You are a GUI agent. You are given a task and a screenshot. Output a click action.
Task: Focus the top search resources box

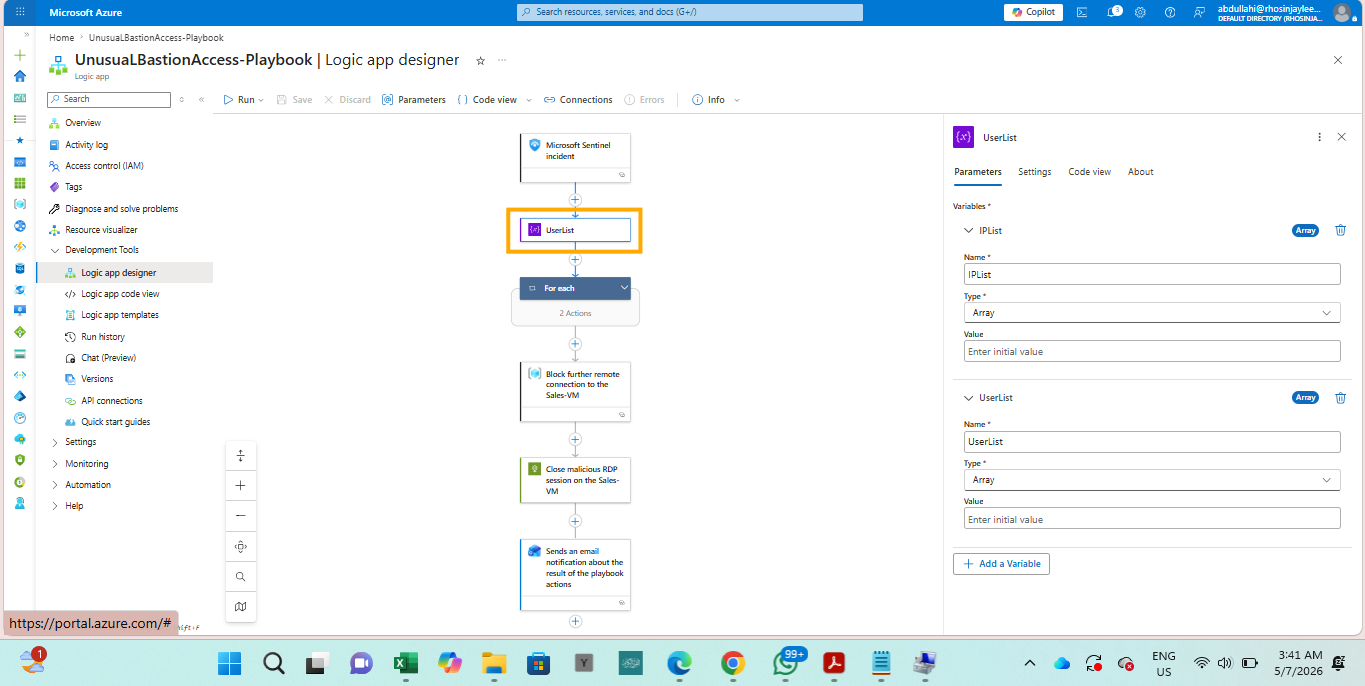690,12
